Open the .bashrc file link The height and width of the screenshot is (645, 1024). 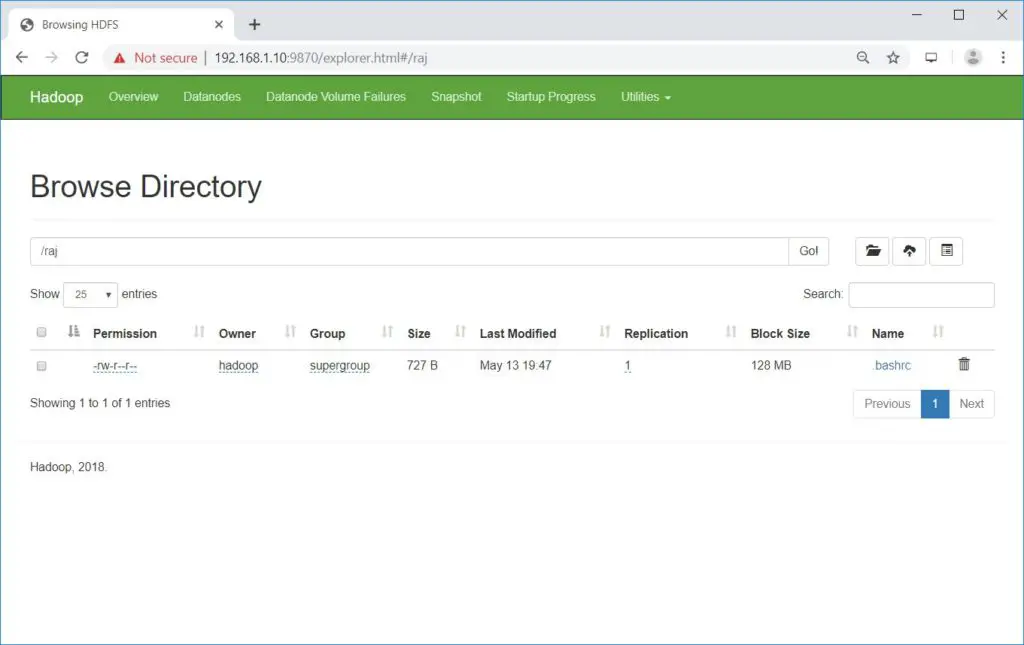(x=891, y=366)
